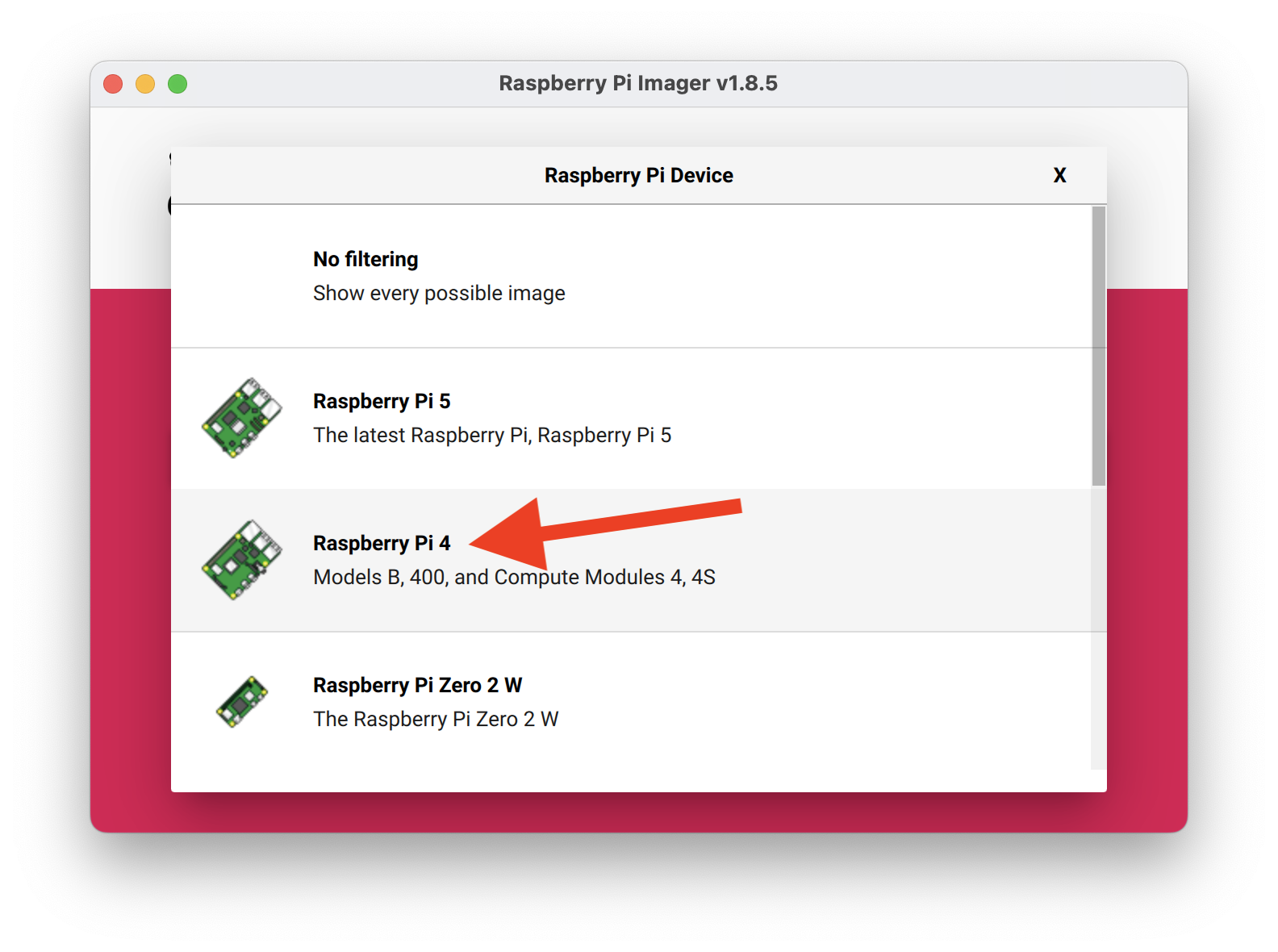Click the red close window button
Viewport: 1278px width, 952px height.
[x=113, y=84]
